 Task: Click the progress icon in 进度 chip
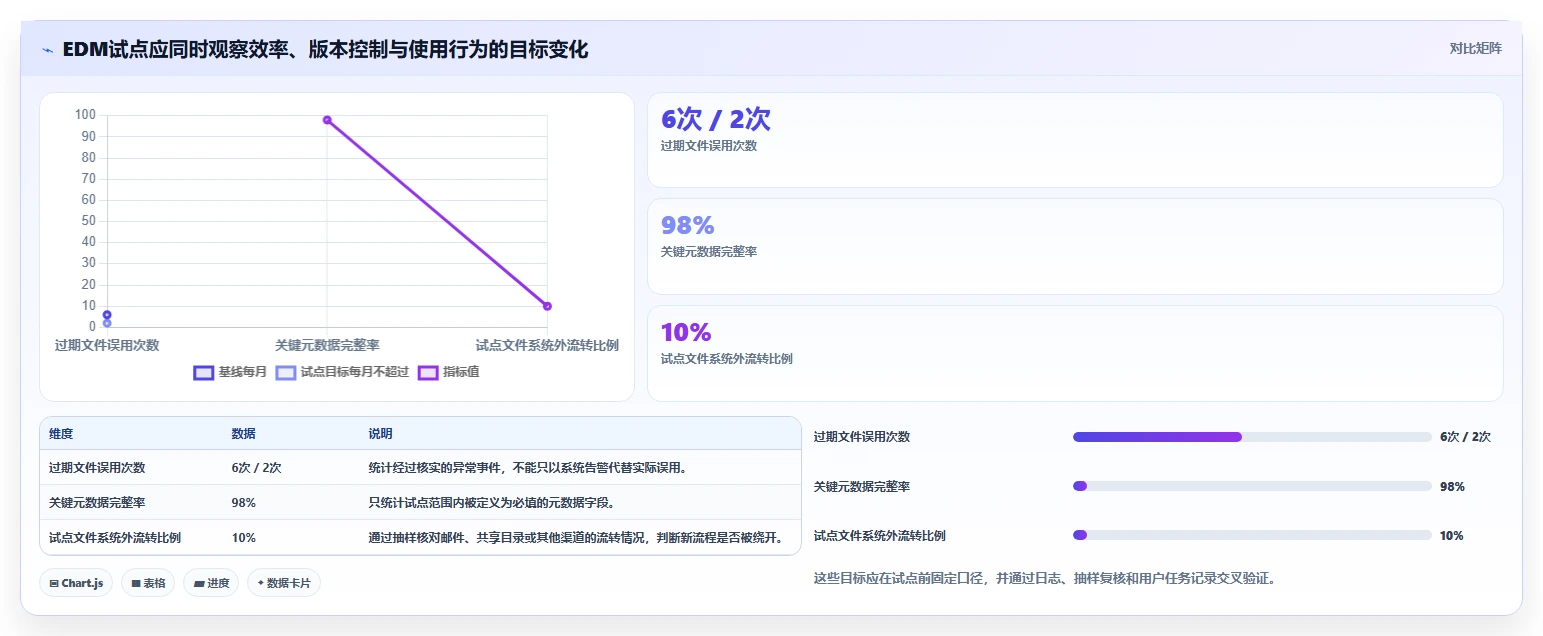[x=198, y=583]
